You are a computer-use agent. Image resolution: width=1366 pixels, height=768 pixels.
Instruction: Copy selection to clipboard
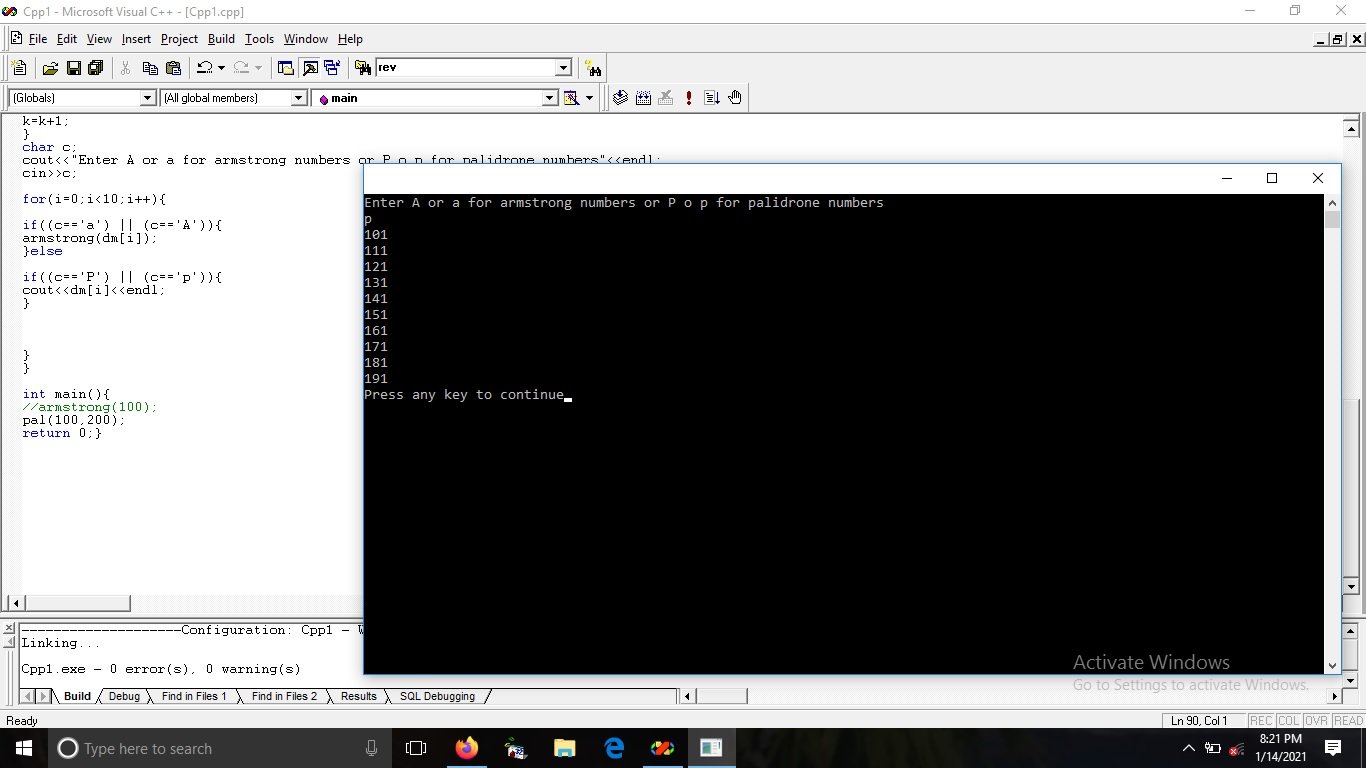click(150, 68)
